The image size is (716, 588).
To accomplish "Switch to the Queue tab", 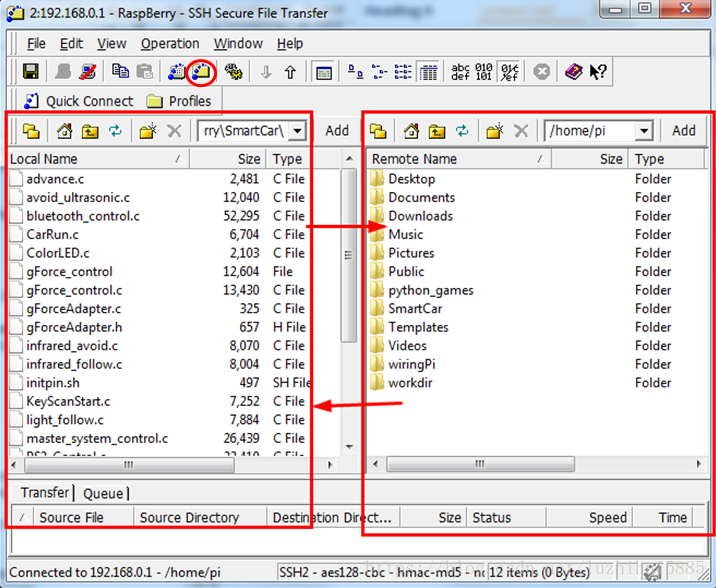I will click(x=103, y=494).
